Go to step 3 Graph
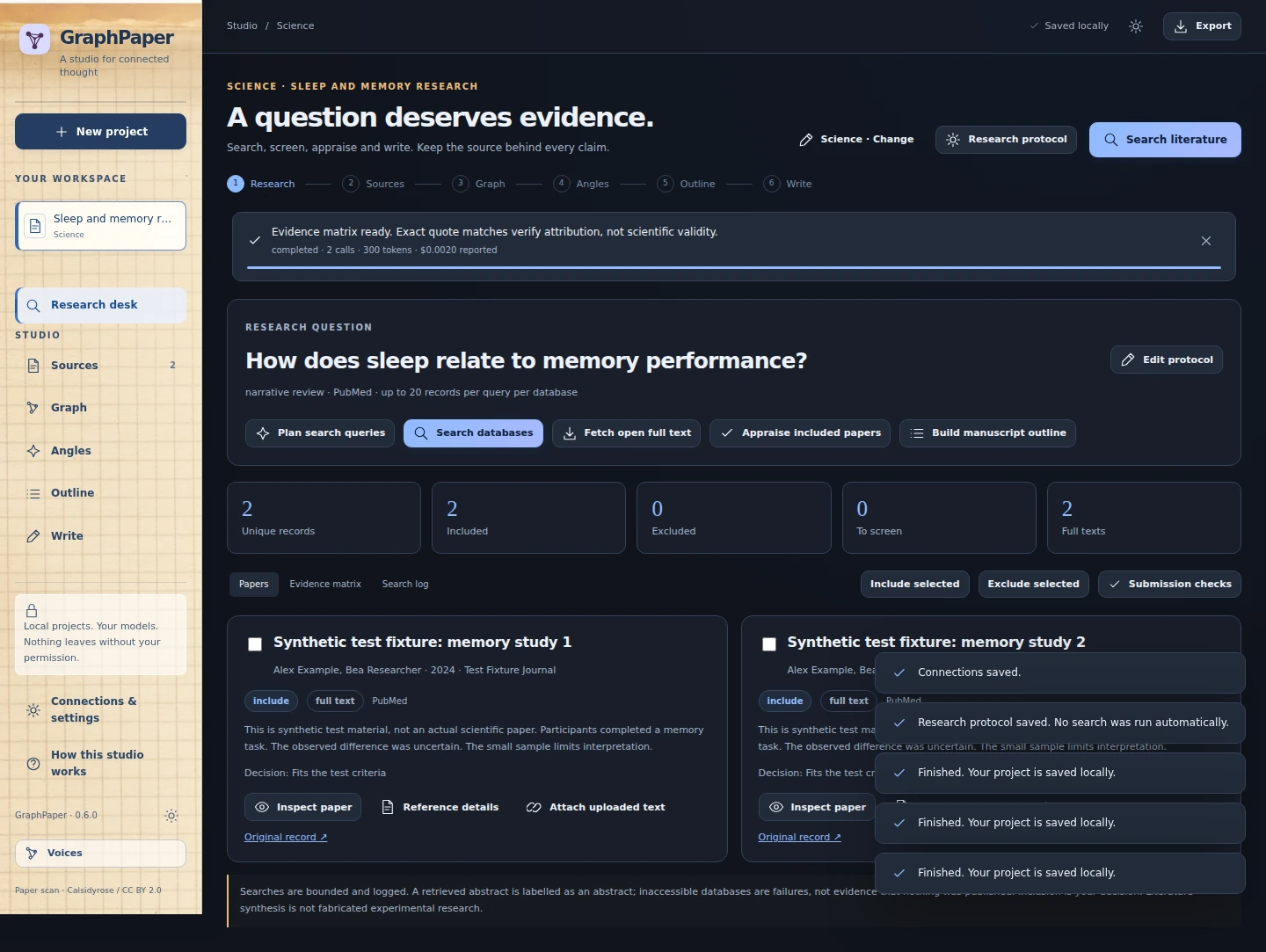 coord(479,184)
